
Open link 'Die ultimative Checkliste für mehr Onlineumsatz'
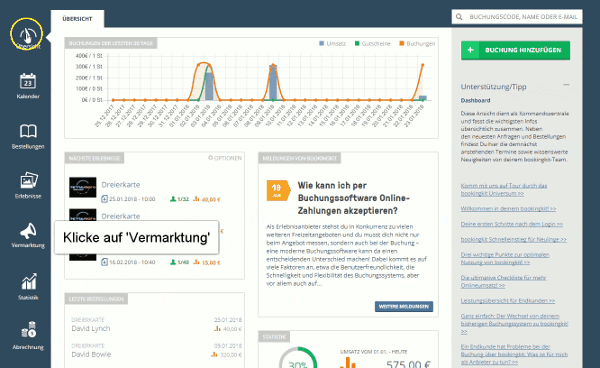[504, 281]
